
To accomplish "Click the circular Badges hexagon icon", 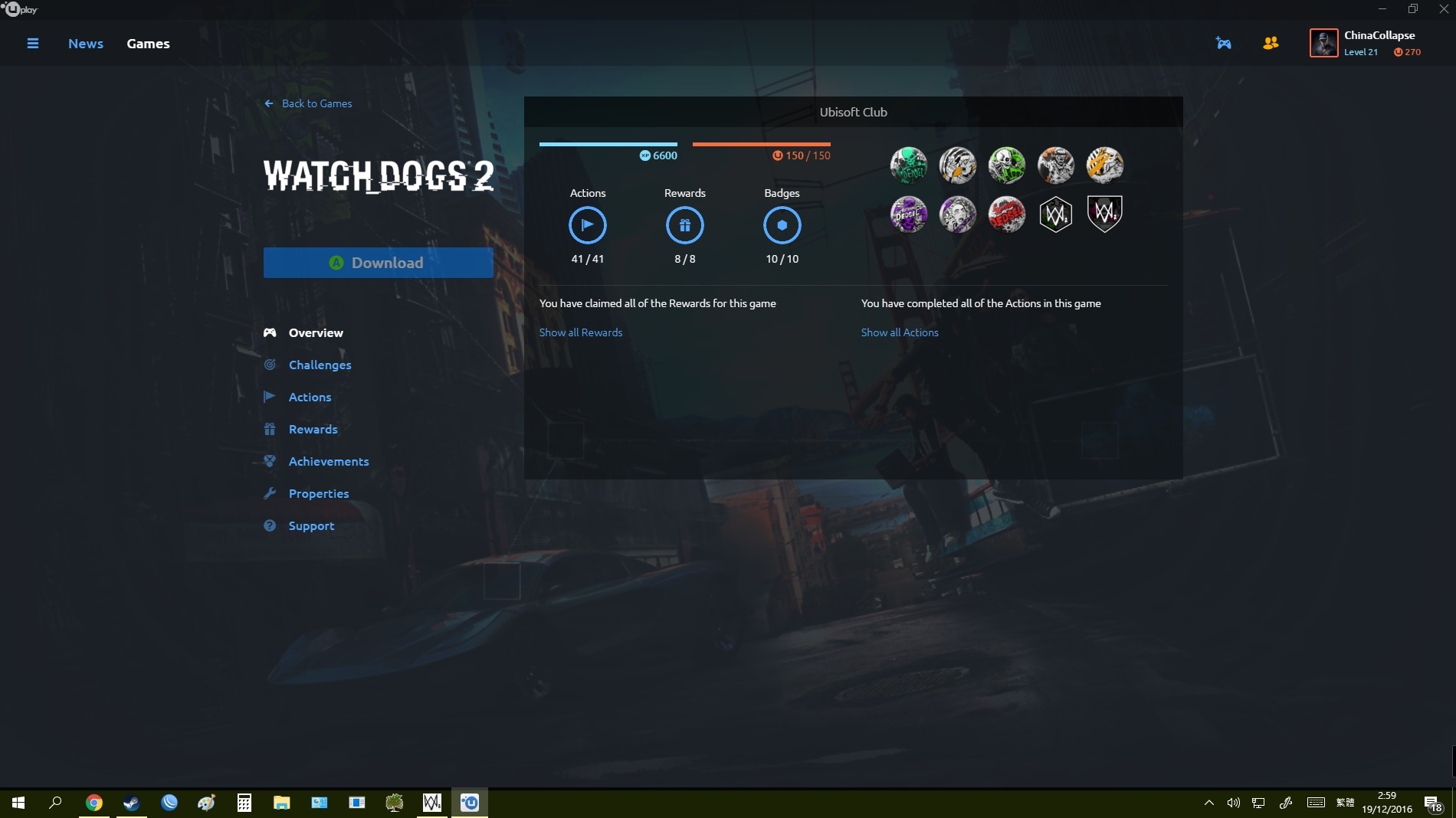I will click(782, 225).
